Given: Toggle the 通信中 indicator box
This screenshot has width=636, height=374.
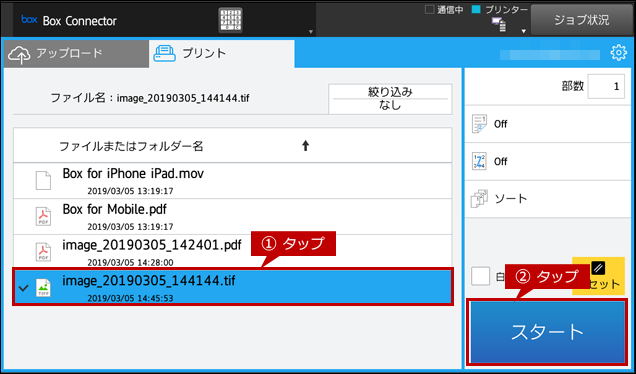Looking at the screenshot, I should point(429,9).
